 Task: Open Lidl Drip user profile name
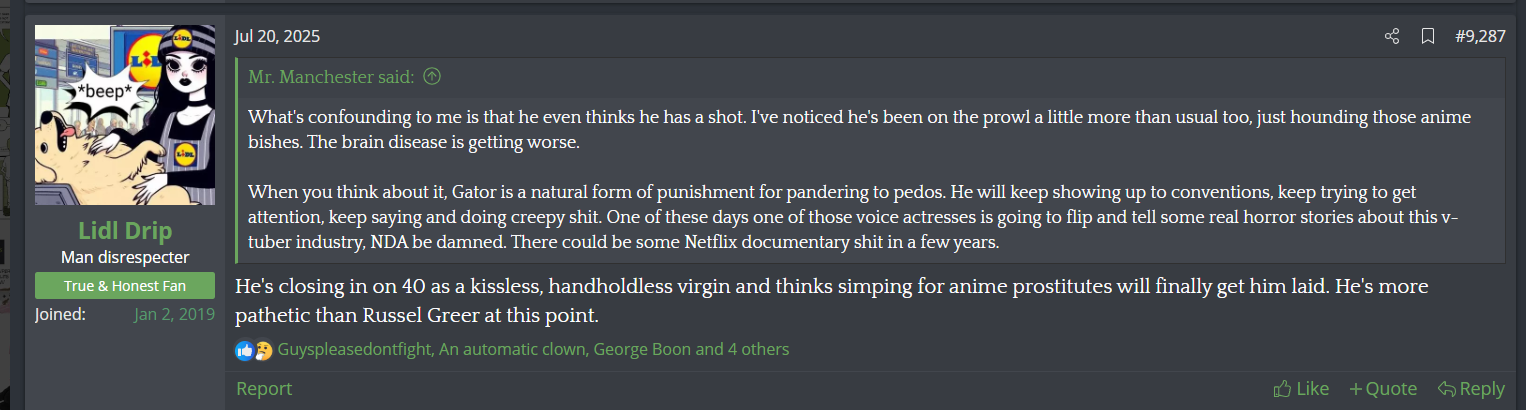(125, 230)
